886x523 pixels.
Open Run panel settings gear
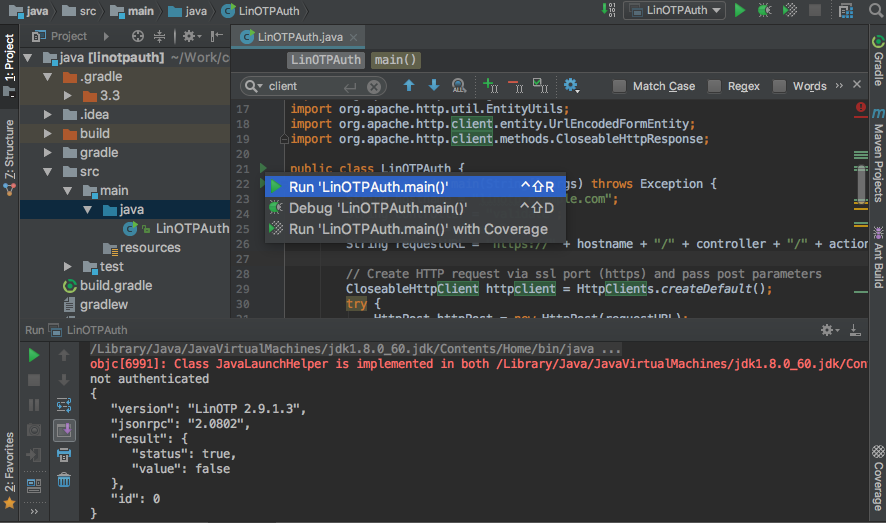click(x=828, y=329)
